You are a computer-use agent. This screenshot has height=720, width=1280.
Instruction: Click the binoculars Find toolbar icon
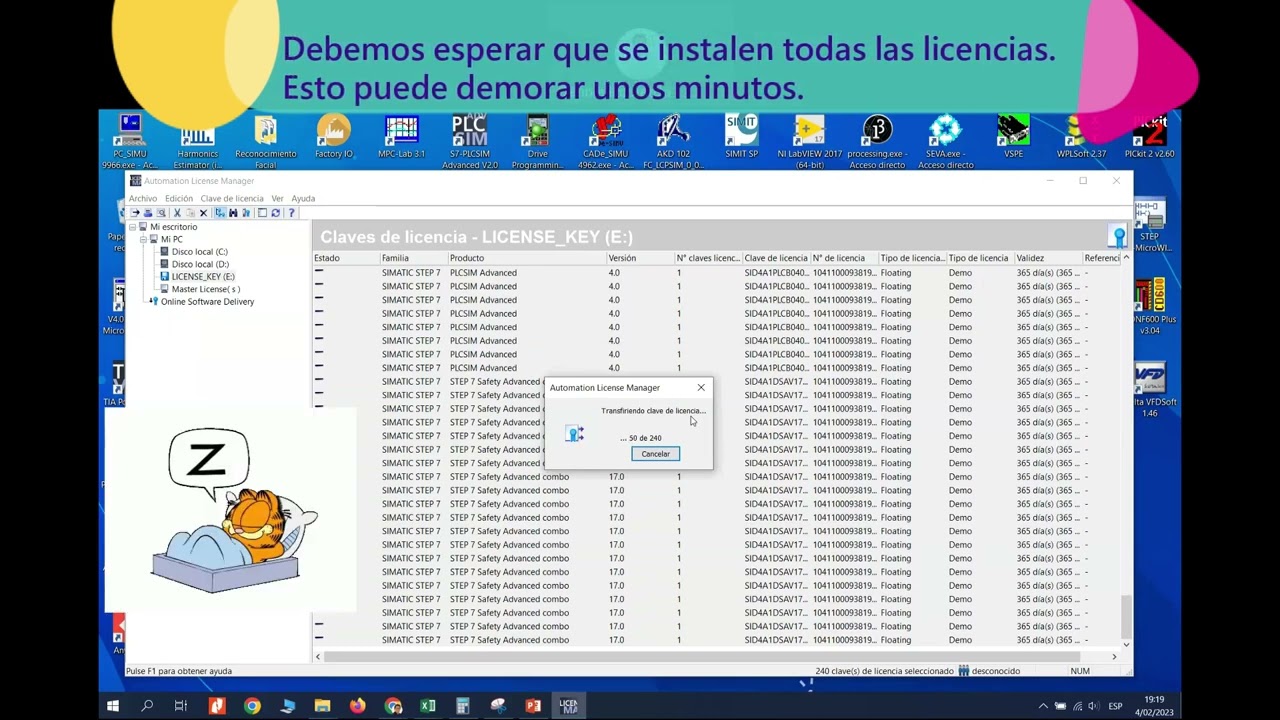[233, 213]
